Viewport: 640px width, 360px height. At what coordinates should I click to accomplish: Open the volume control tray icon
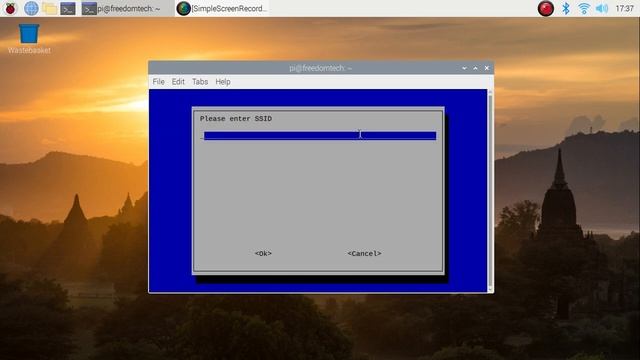pos(602,8)
